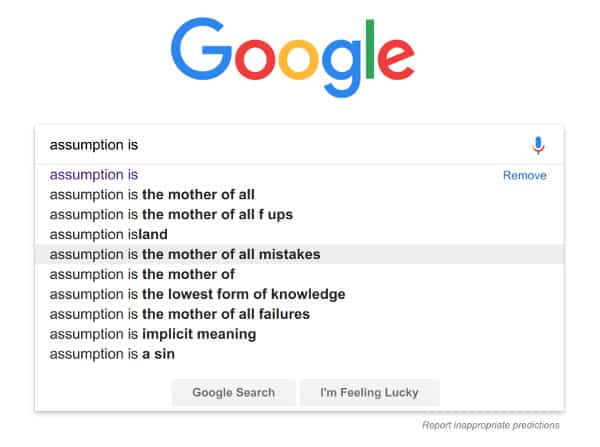Image resolution: width=600 pixels, height=447 pixels.
Task: Select highlighted 'the mother of all mistakes' suggestion
Action: pyautogui.click(x=185, y=254)
